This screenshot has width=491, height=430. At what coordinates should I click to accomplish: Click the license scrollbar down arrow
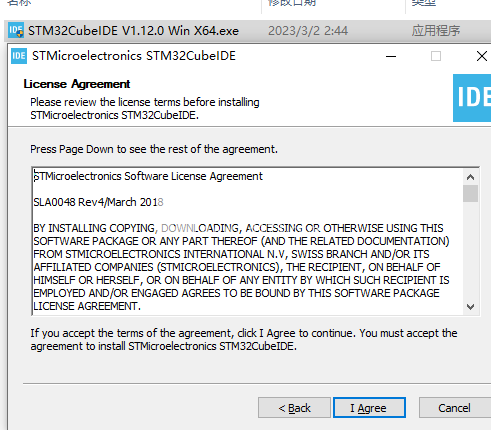(x=470, y=307)
